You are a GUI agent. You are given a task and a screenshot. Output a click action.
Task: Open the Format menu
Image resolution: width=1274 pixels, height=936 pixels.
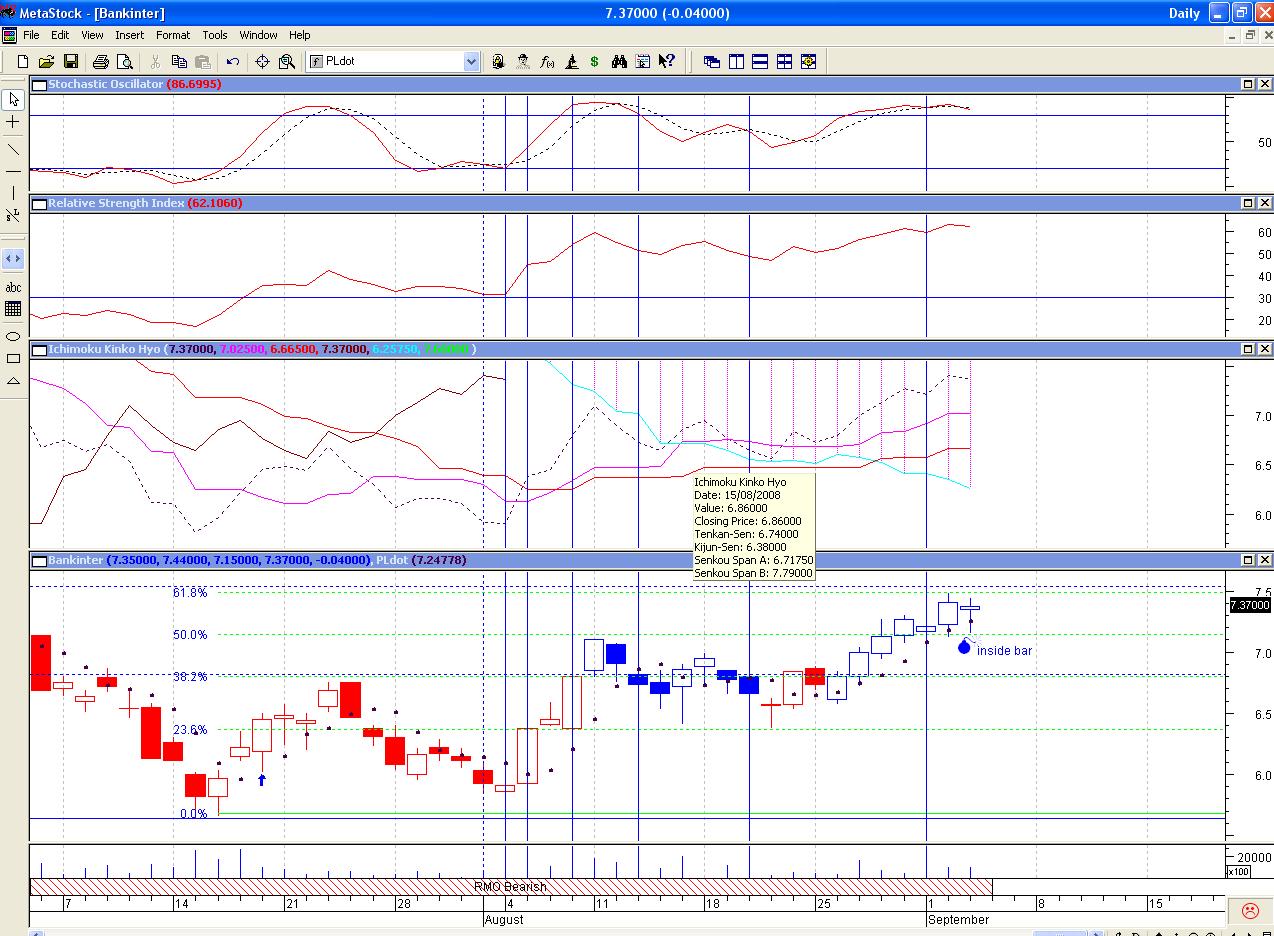173,35
